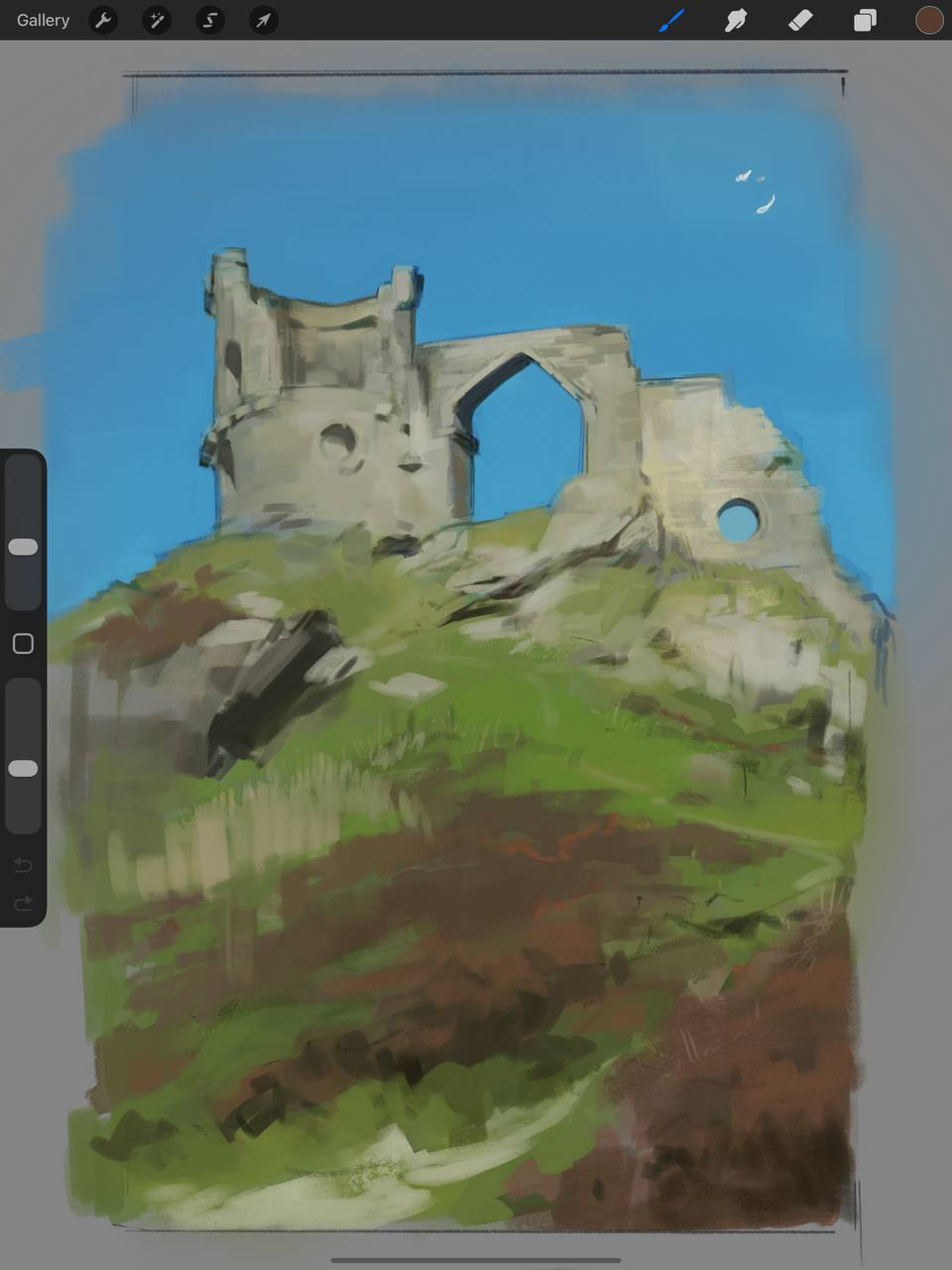Tap the home indicator bar below the canvas
The height and width of the screenshot is (1270, 952).
pyautogui.click(x=476, y=1260)
